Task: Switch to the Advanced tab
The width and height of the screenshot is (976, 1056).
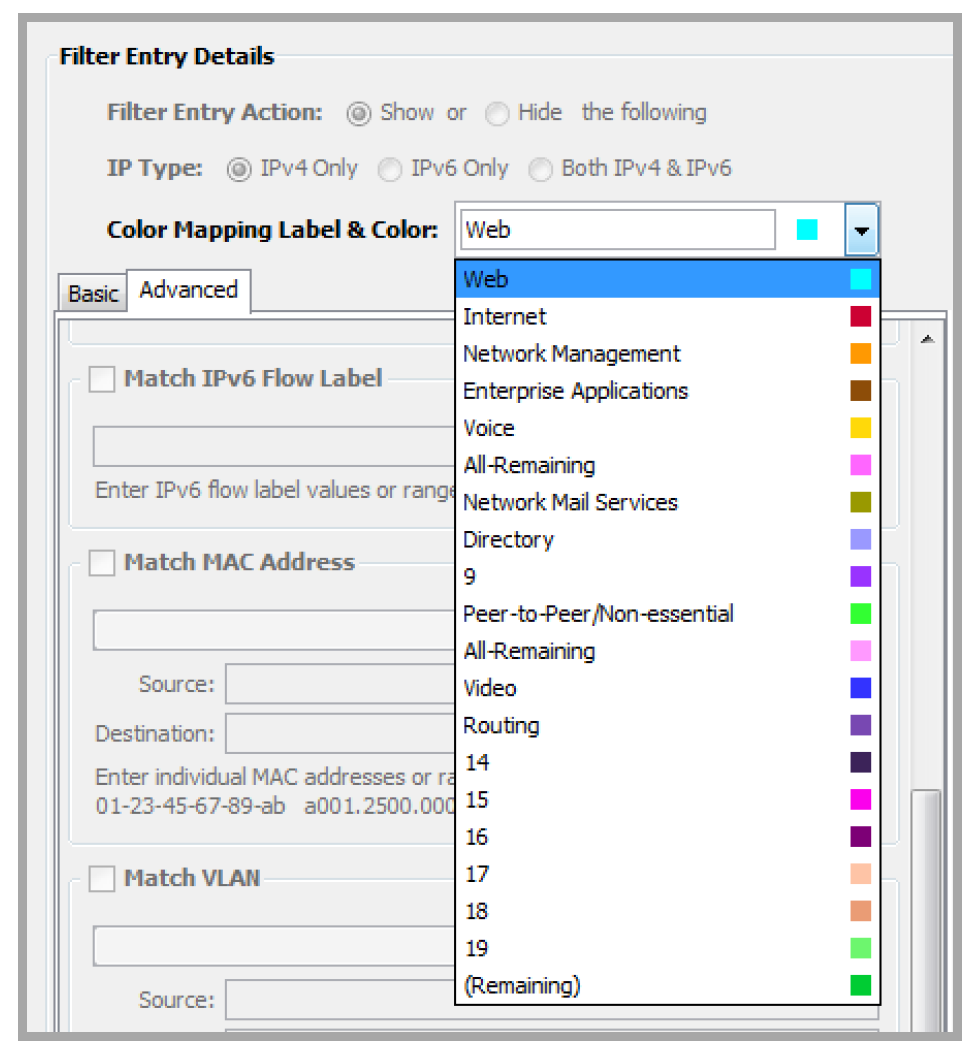Action: tap(189, 289)
